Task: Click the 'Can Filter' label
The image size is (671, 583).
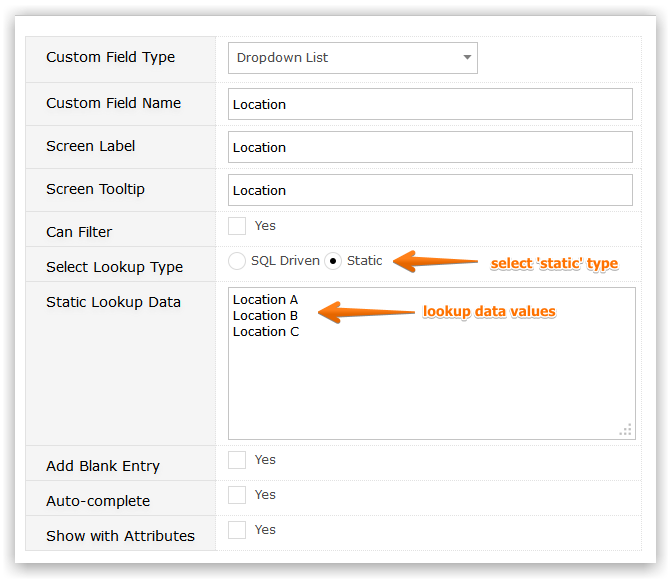Action: [79, 232]
